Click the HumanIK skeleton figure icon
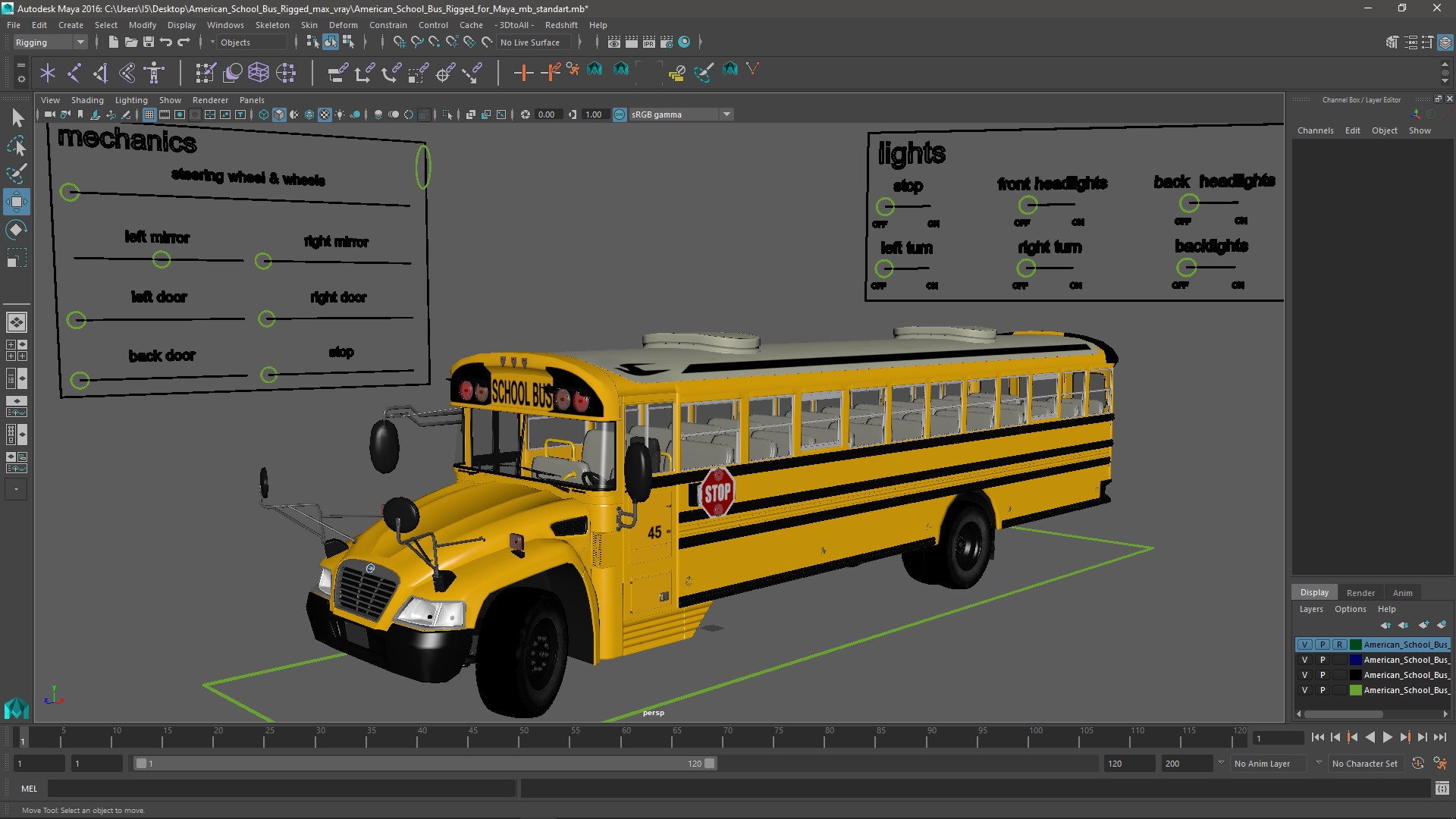The image size is (1456, 819). pyautogui.click(x=154, y=73)
